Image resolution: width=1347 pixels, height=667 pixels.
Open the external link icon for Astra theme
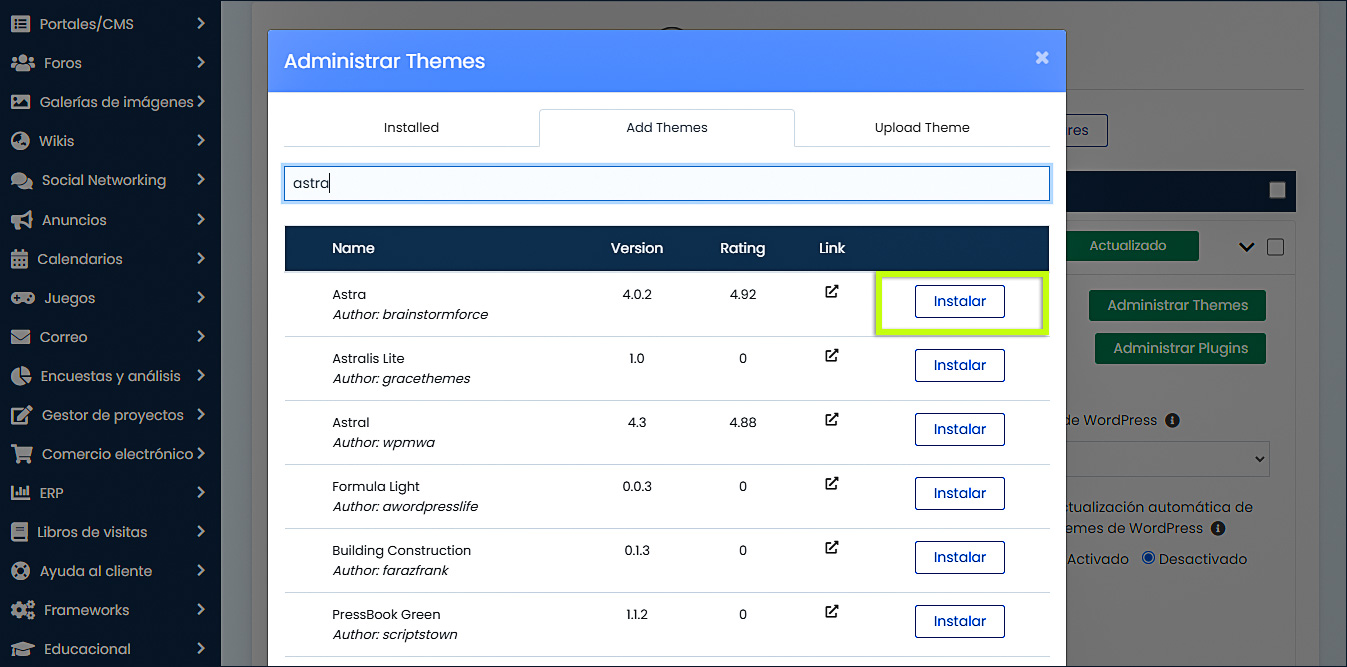click(x=831, y=291)
